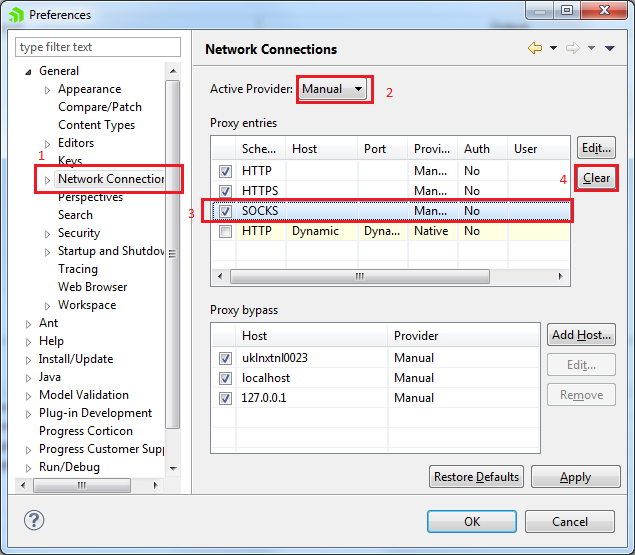
Task: Expand the Progress Customer Support node
Action: tap(28, 450)
